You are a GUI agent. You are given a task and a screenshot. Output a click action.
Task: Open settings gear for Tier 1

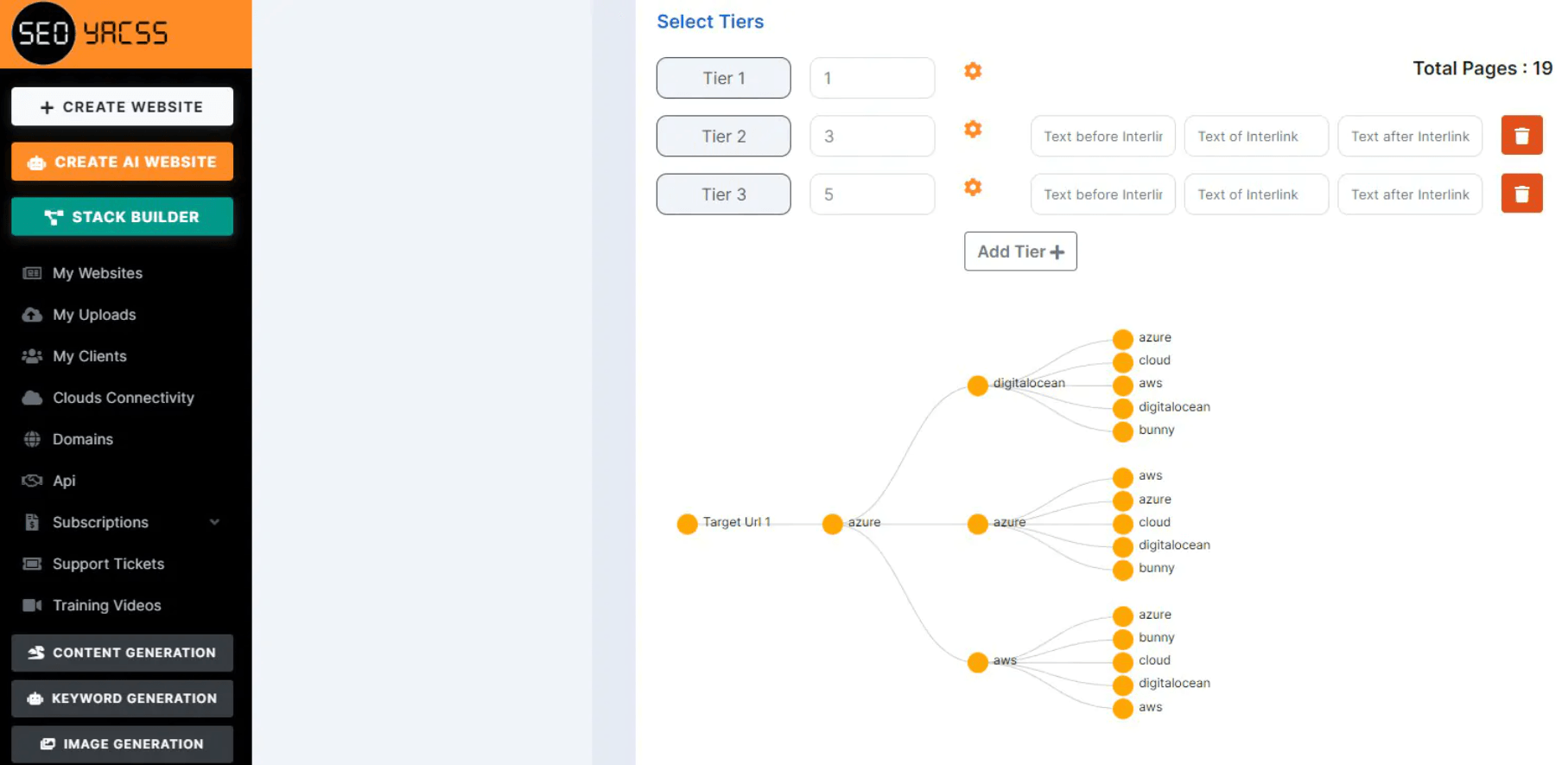tap(973, 71)
